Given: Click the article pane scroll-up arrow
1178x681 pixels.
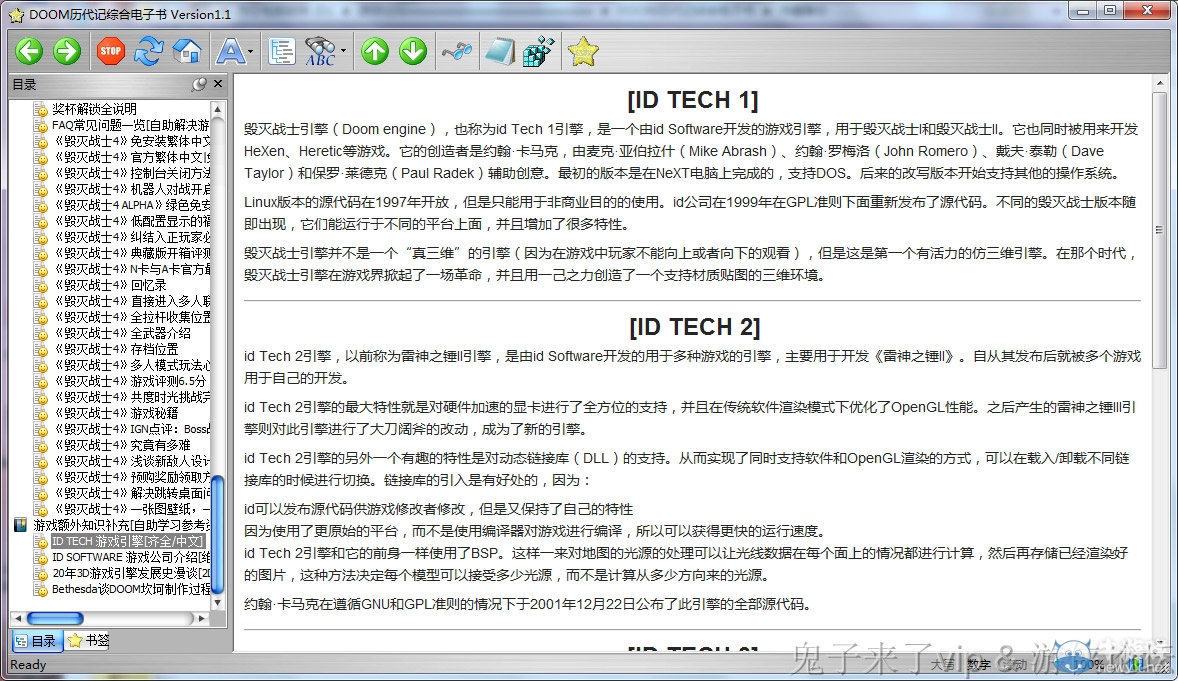Looking at the screenshot, I should point(1160,83).
